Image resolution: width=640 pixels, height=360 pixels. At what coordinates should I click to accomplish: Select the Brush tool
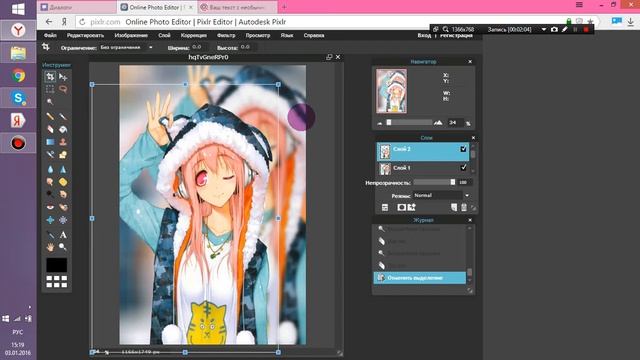click(63, 117)
